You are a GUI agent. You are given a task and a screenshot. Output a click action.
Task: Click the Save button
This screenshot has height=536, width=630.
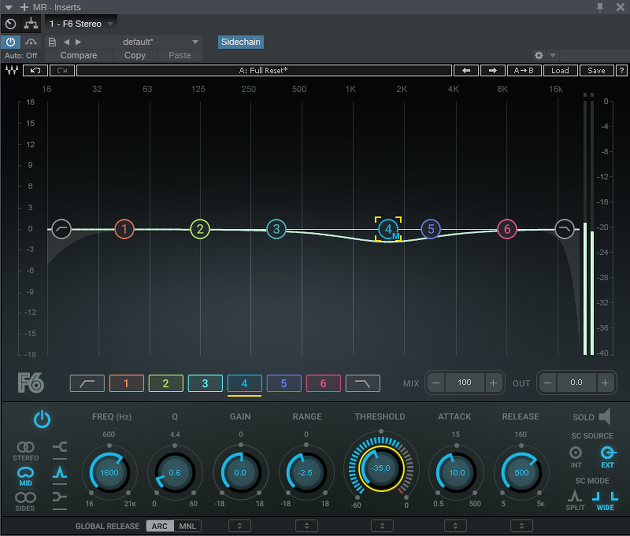[x=596, y=71]
